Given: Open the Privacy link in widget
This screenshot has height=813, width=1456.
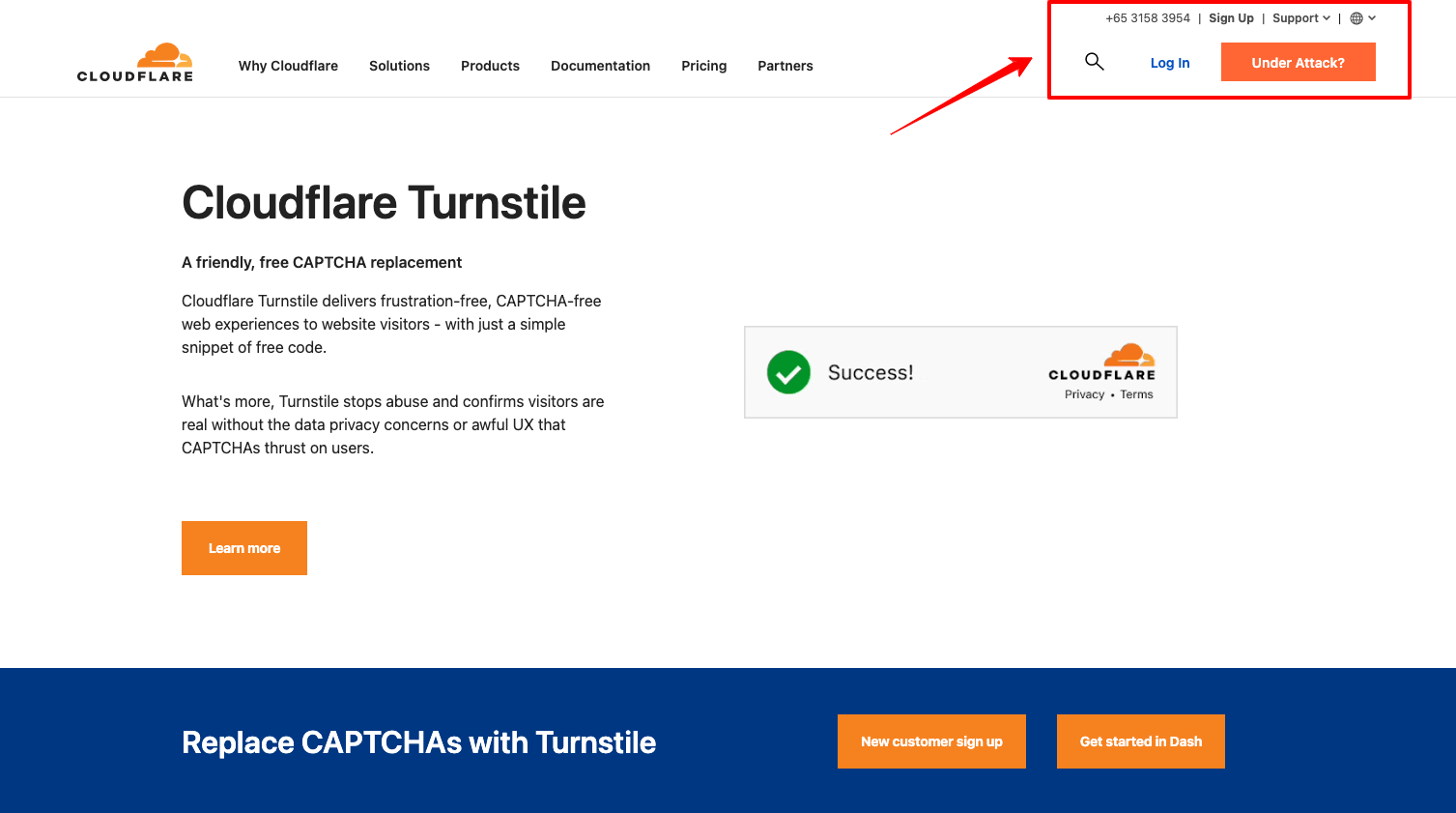Looking at the screenshot, I should [x=1084, y=394].
